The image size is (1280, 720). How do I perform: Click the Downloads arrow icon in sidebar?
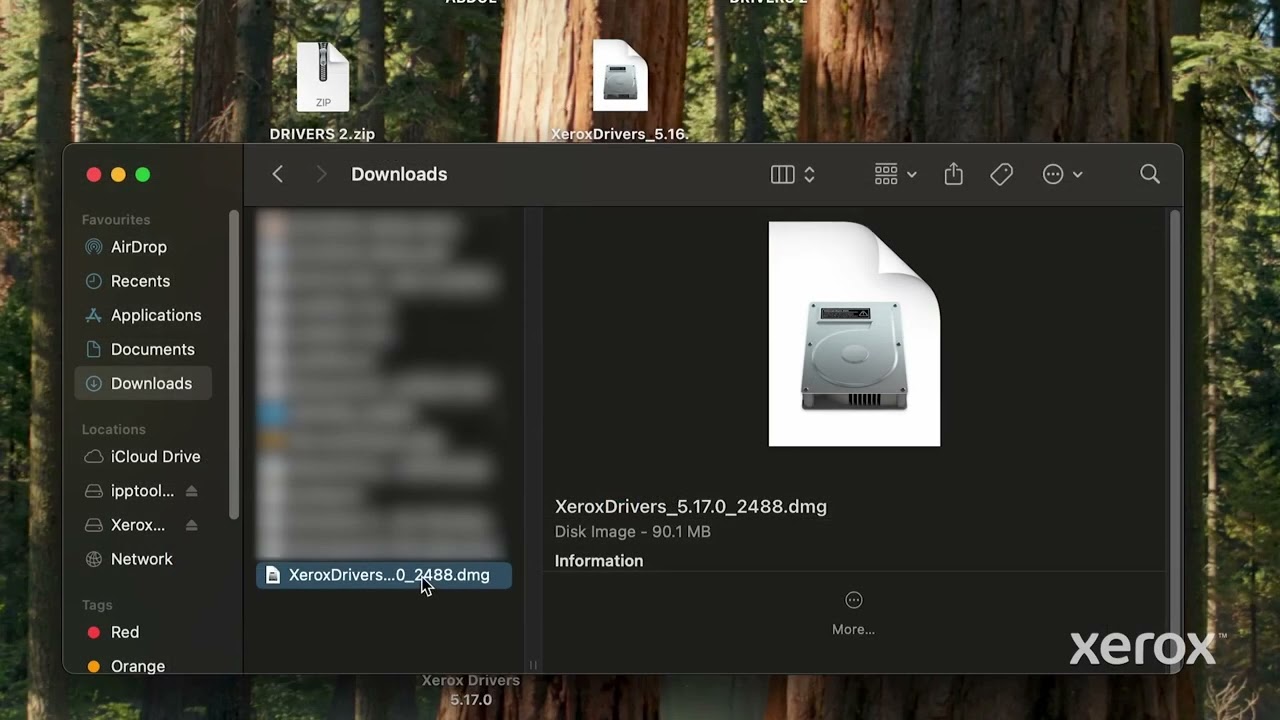(x=94, y=383)
